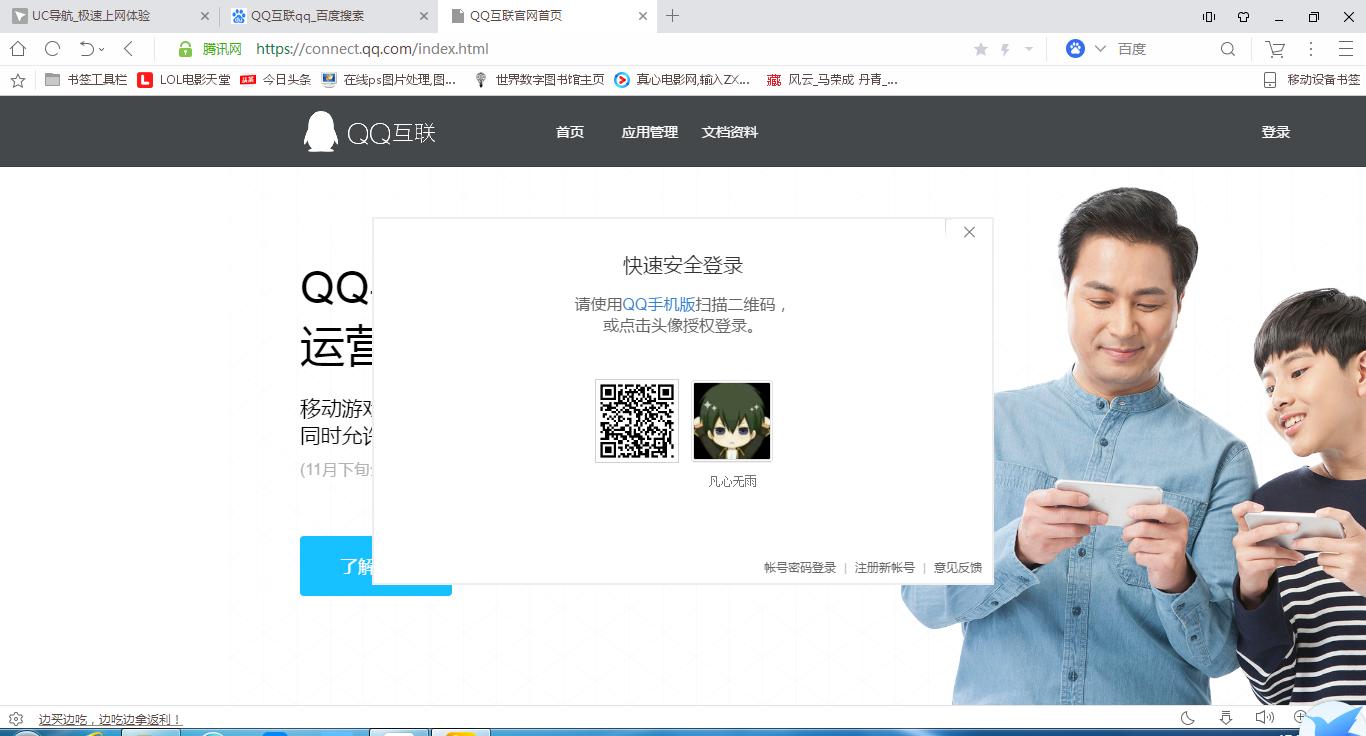This screenshot has height=736, width=1366.
Task: Toggle the bookmark star in the address bar
Action: tap(980, 48)
